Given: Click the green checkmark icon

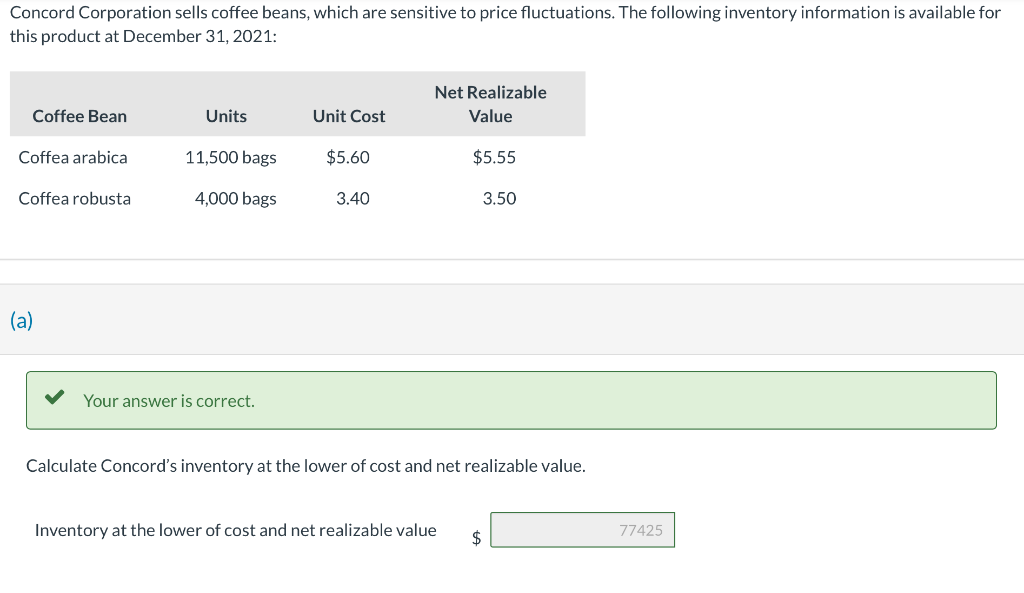Looking at the screenshot, I should coord(56,400).
